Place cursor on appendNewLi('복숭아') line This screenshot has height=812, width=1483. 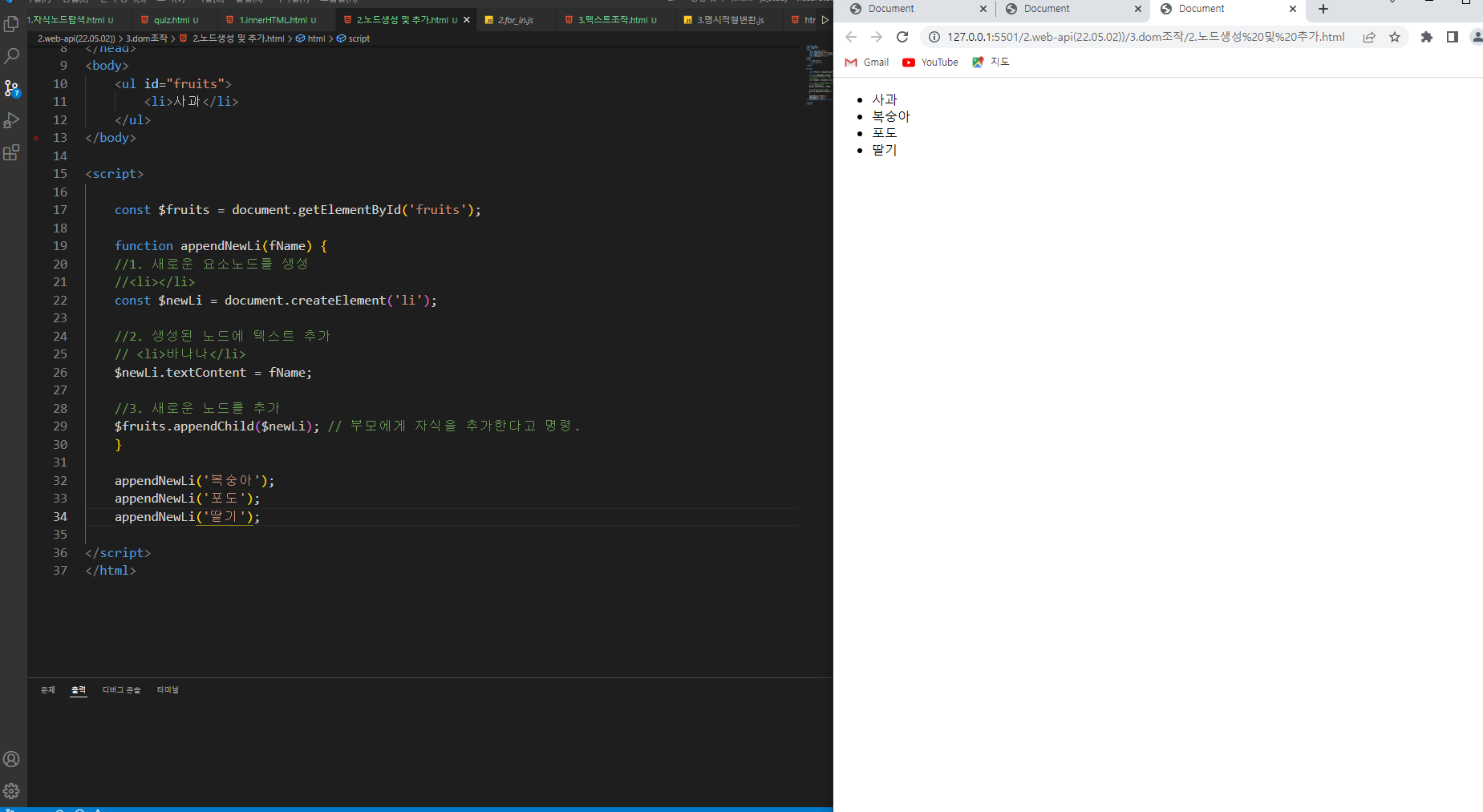click(194, 481)
